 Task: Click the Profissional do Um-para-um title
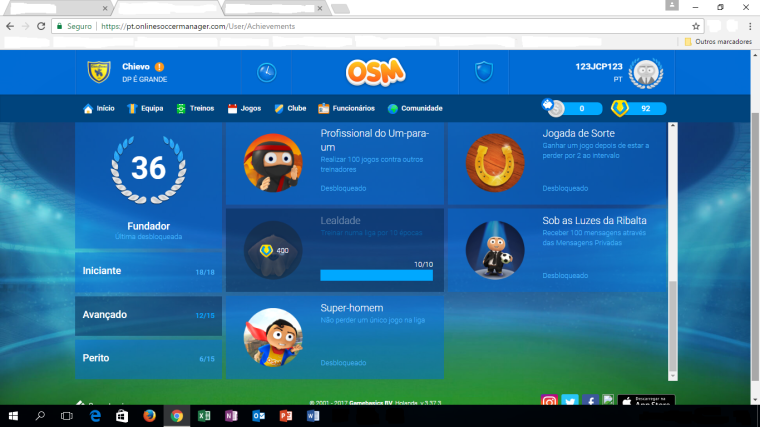tap(375, 140)
